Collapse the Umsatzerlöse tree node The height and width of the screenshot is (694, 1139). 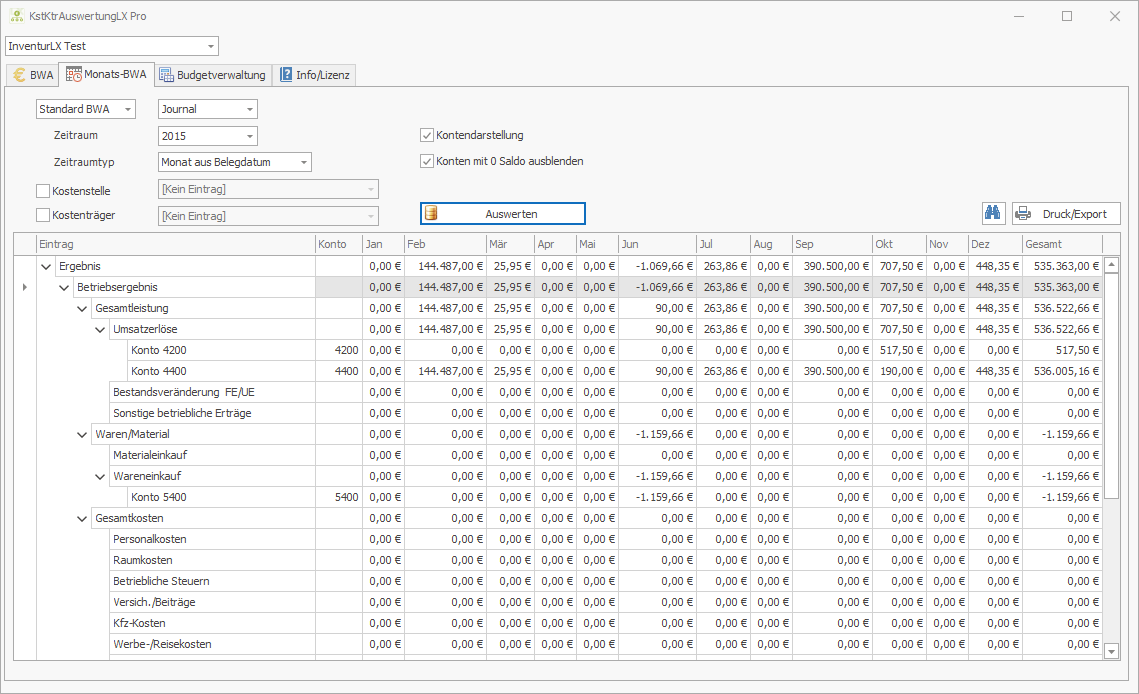point(100,329)
